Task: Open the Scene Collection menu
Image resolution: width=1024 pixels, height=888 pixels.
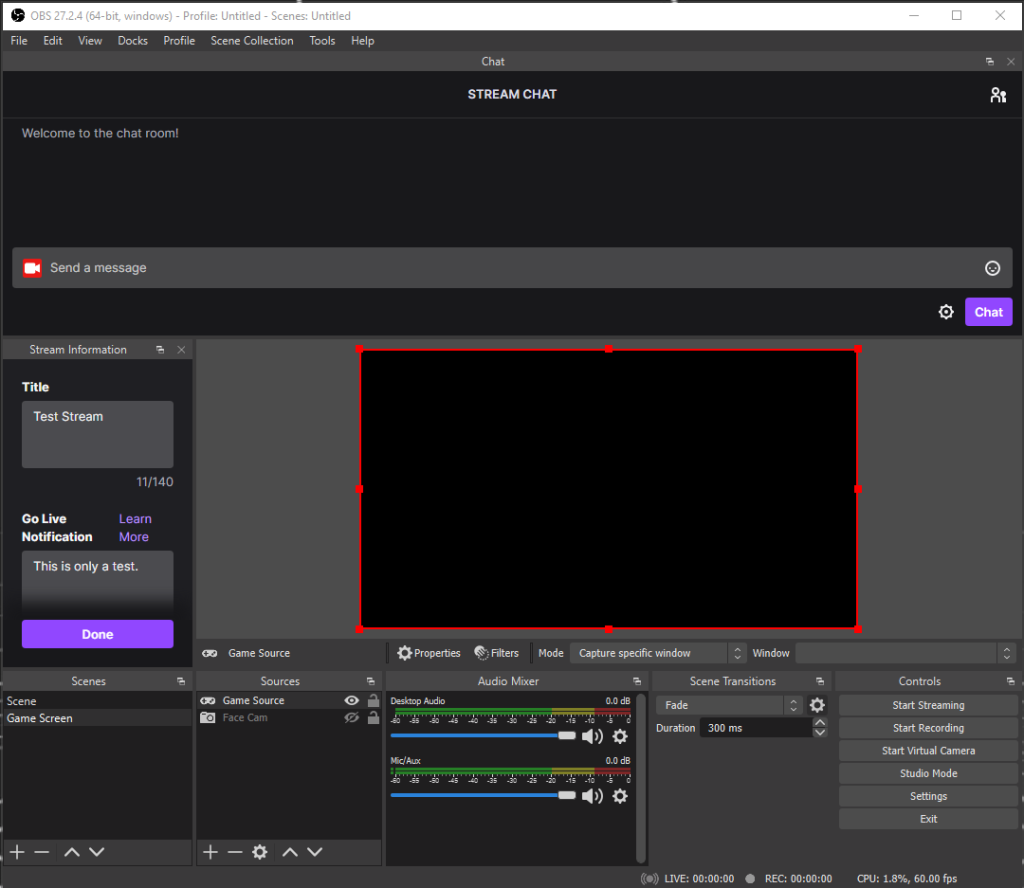Action: [x=252, y=41]
